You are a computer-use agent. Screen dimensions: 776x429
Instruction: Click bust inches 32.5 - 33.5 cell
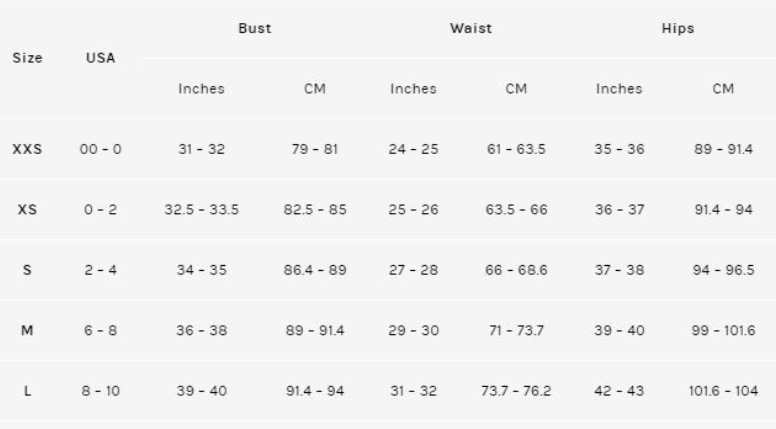coord(201,209)
